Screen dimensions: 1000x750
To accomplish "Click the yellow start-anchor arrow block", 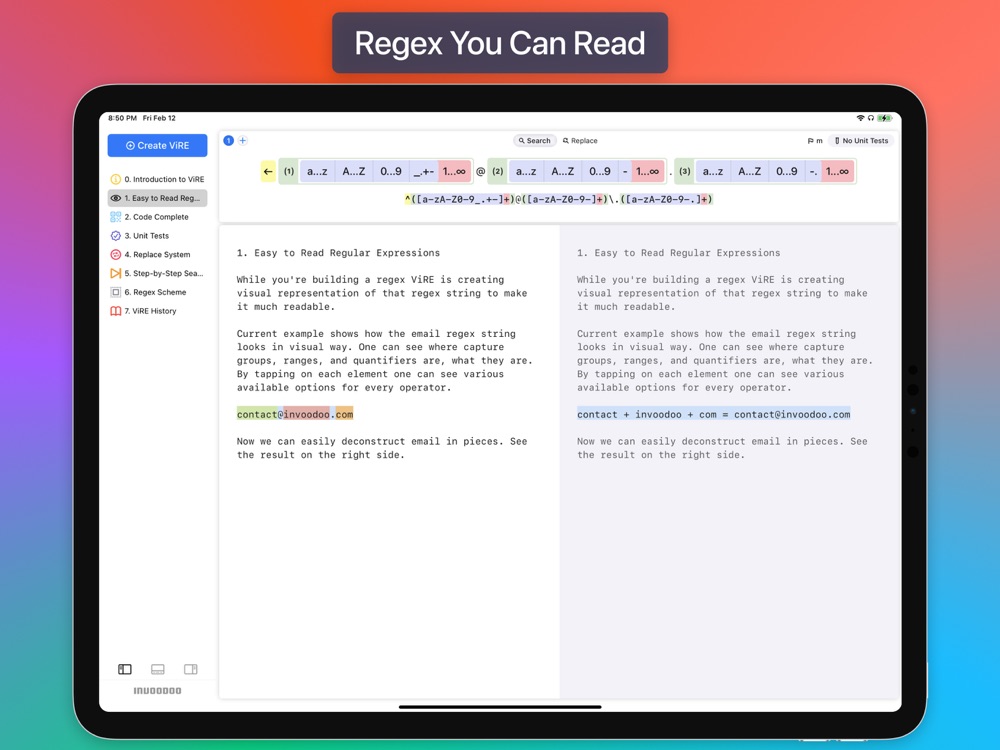I will tap(268, 172).
